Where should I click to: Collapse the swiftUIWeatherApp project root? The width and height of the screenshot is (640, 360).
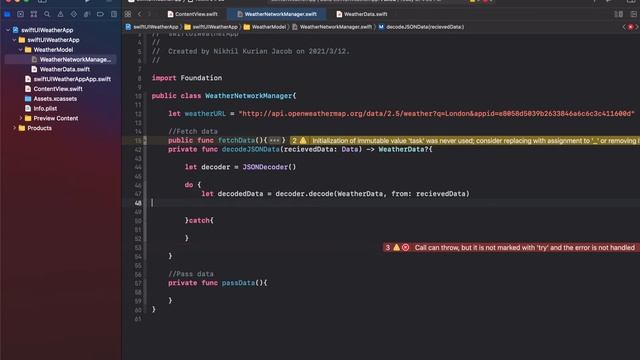[x=8, y=30]
